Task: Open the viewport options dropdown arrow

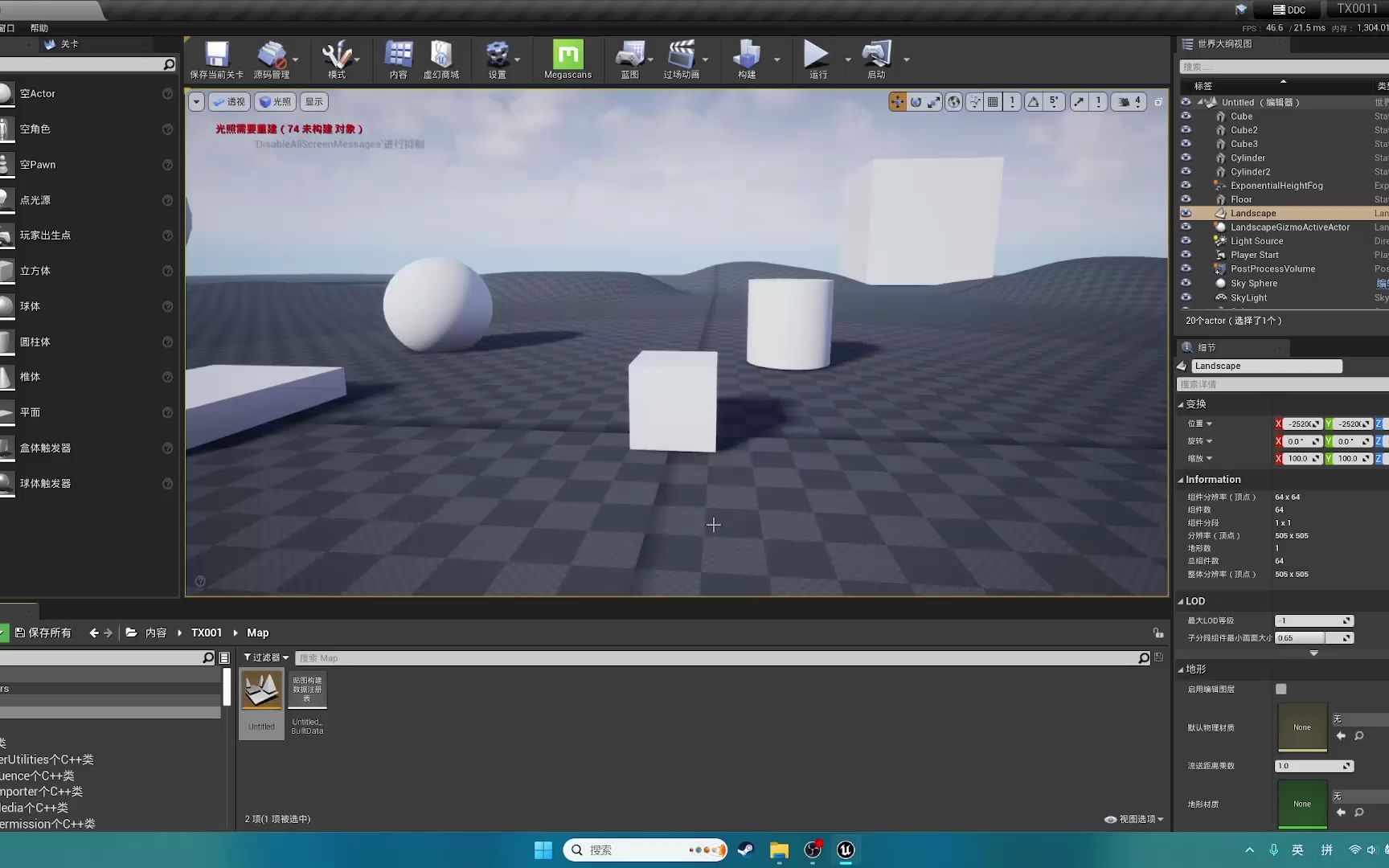Action: pyautogui.click(x=195, y=101)
